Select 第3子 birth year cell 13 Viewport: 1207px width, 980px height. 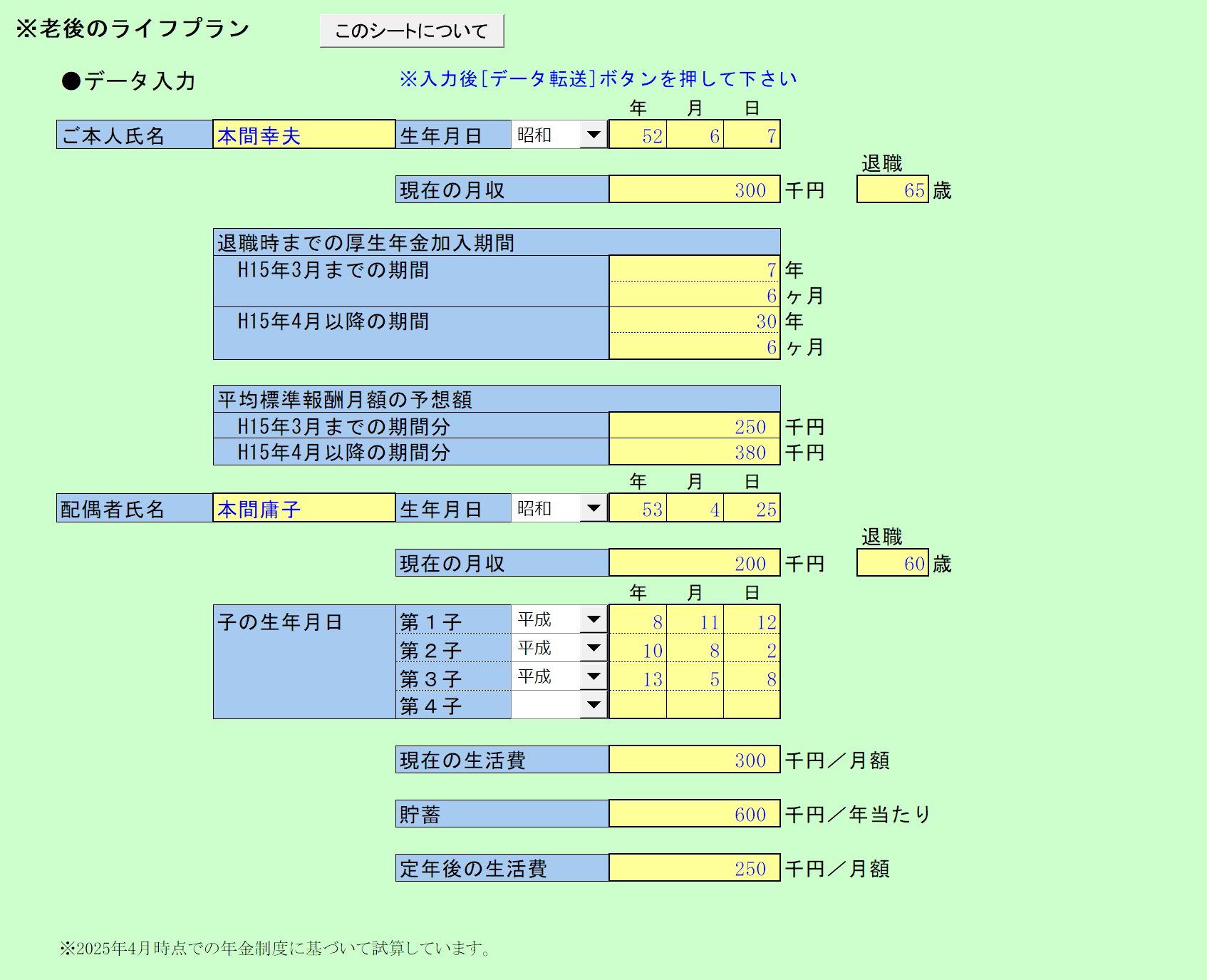click(x=638, y=676)
